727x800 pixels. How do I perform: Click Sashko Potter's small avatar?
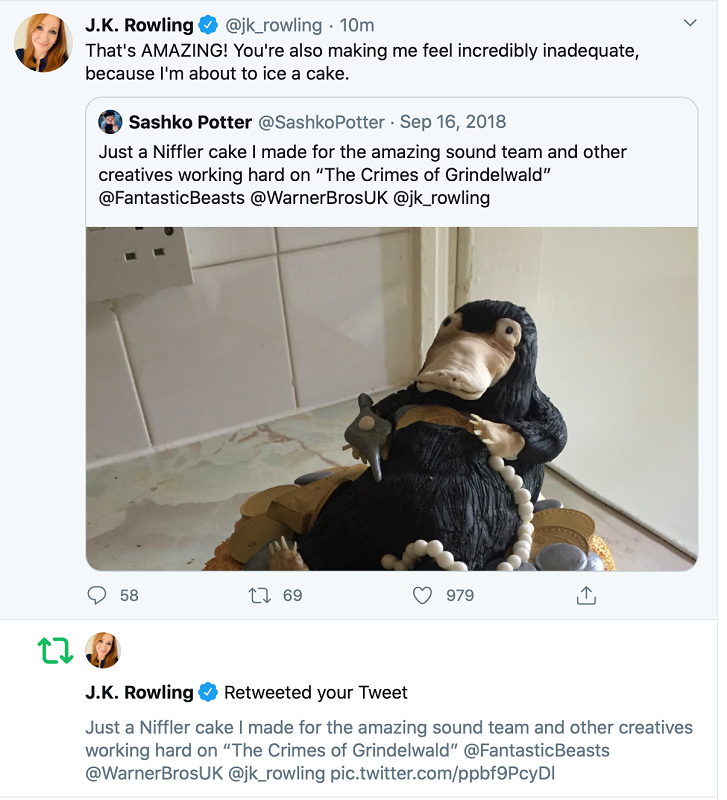point(110,122)
